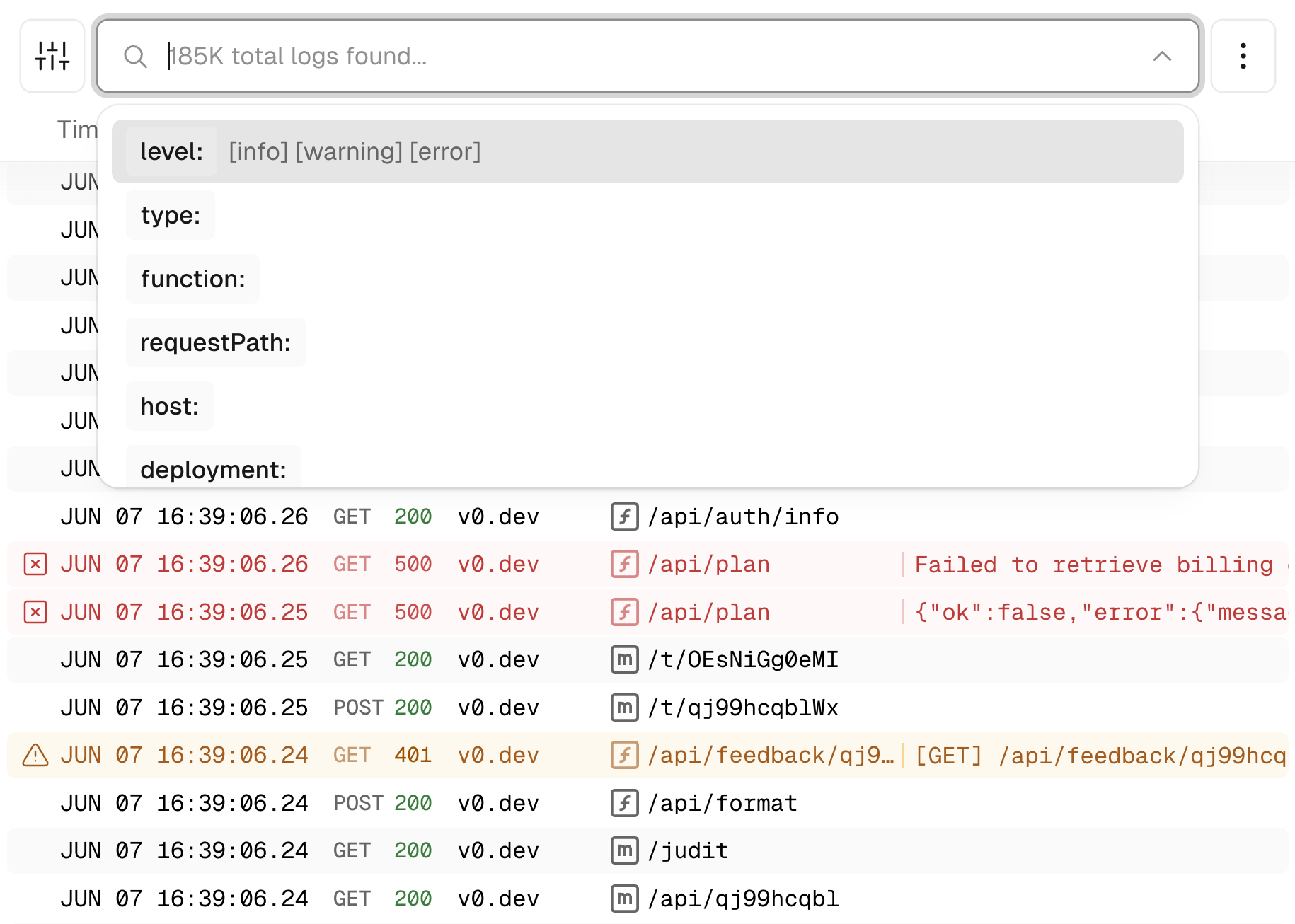Click the search magnifier icon
1295x924 pixels.
click(136, 56)
